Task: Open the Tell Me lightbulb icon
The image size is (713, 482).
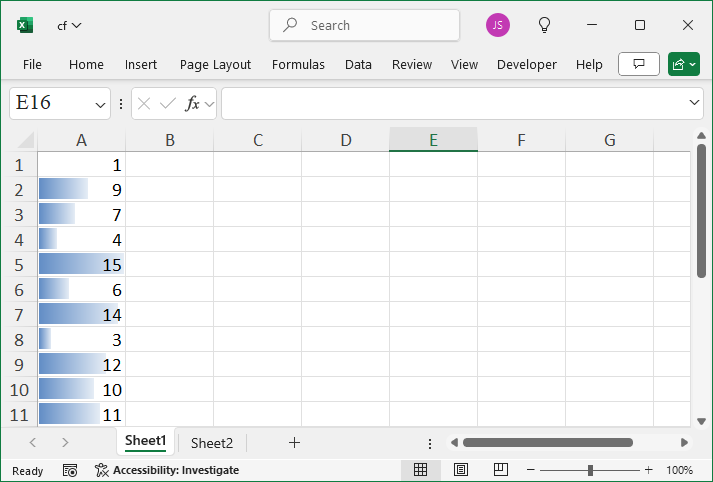Action: pyautogui.click(x=544, y=25)
